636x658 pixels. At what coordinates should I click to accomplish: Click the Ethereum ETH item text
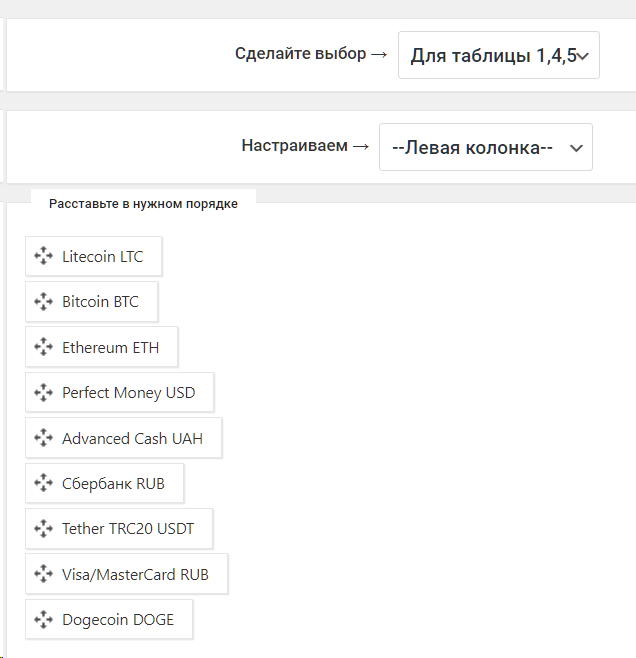(110, 347)
